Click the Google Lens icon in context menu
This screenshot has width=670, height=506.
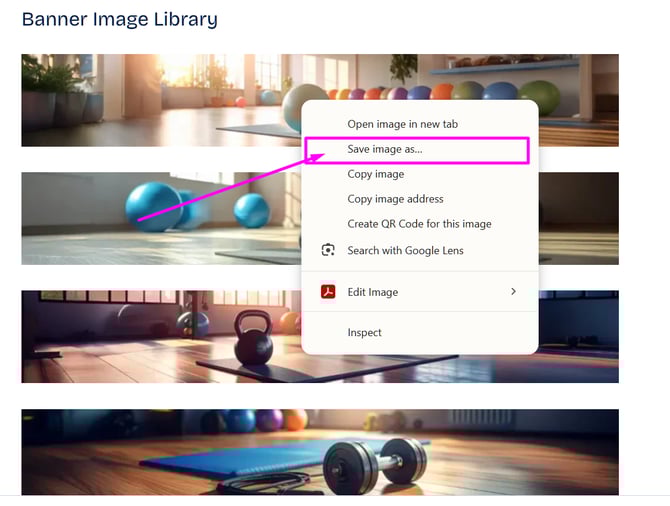[327, 250]
